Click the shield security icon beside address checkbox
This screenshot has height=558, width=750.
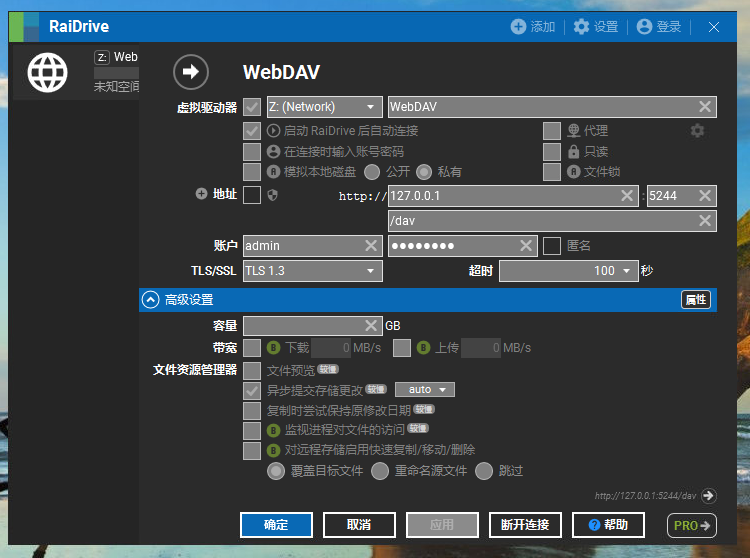(272, 195)
